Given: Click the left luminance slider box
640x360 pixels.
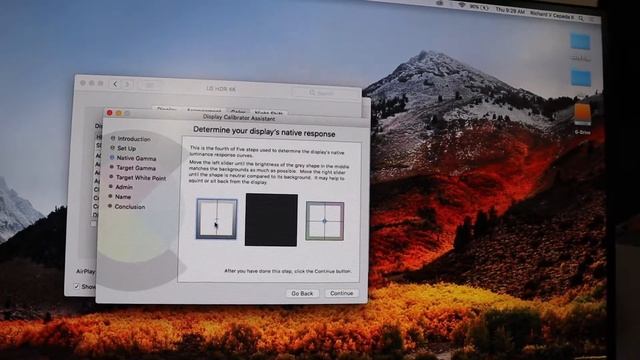Looking at the screenshot, I should 217,219.
